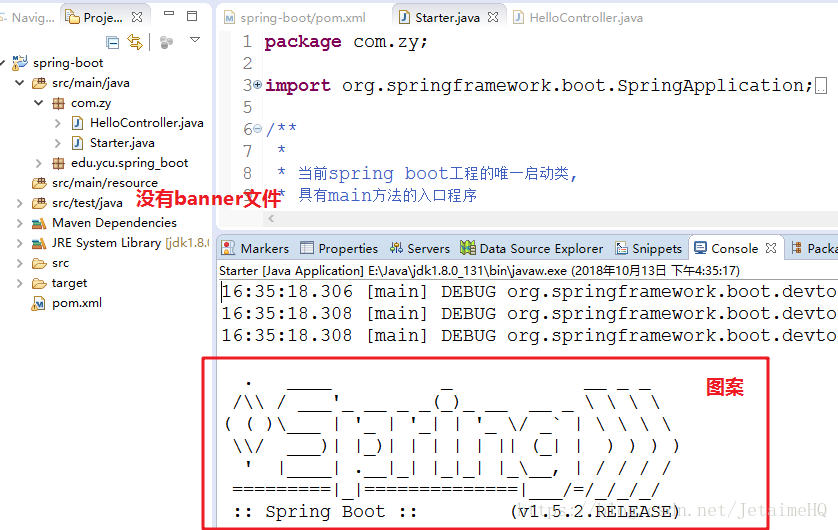This screenshot has width=838, height=530.
Task: Click the filter icon in Project Explorer toolbar
Action: point(167,42)
